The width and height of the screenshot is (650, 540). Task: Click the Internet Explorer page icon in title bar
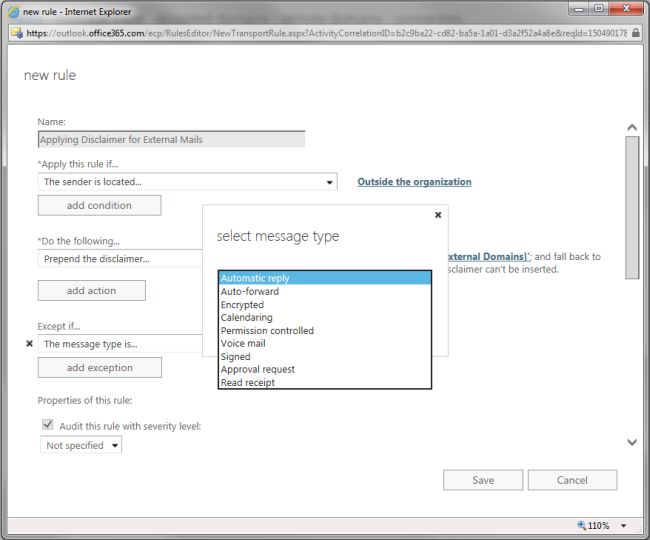pos(14,12)
